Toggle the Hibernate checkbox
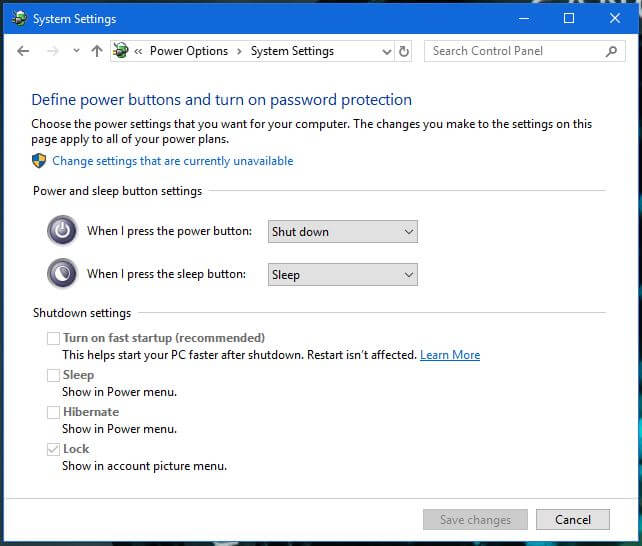The width and height of the screenshot is (642, 546). [x=53, y=412]
